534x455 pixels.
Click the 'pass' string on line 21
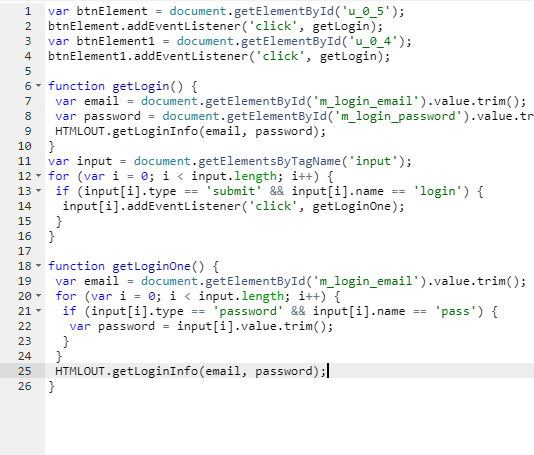coord(455,311)
